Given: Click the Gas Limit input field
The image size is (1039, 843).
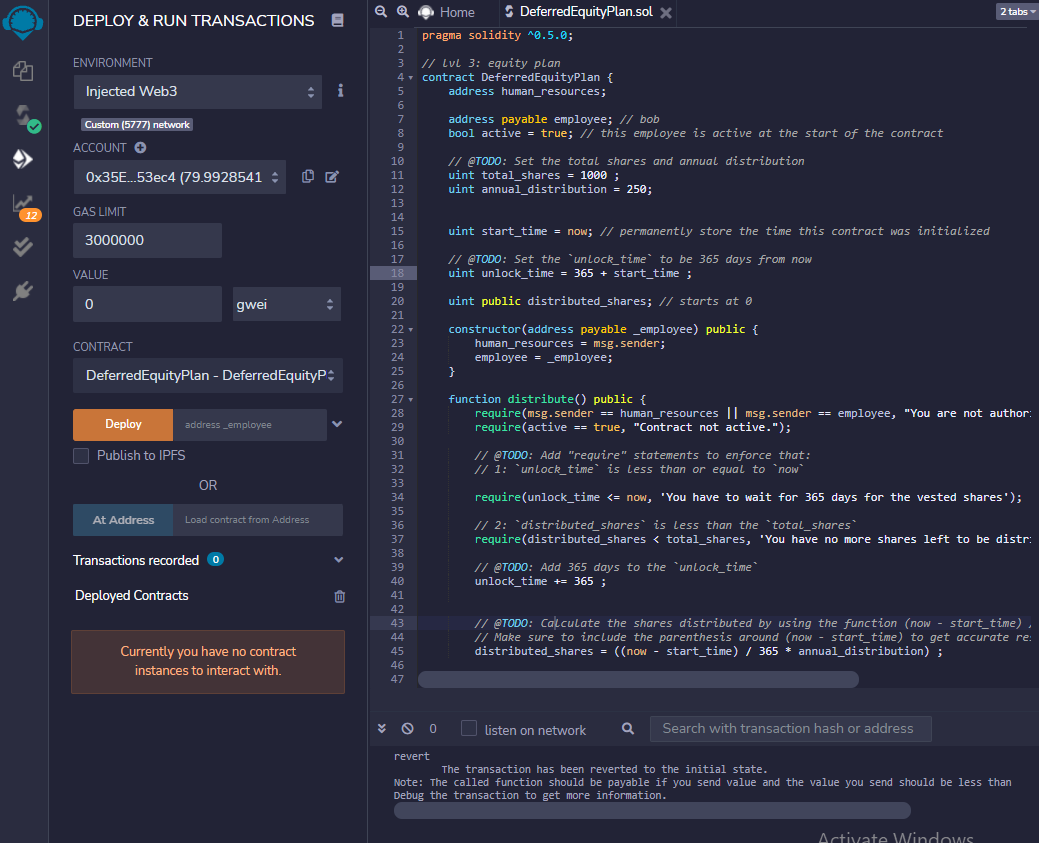Looking at the screenshot, I should click(147, 241).
